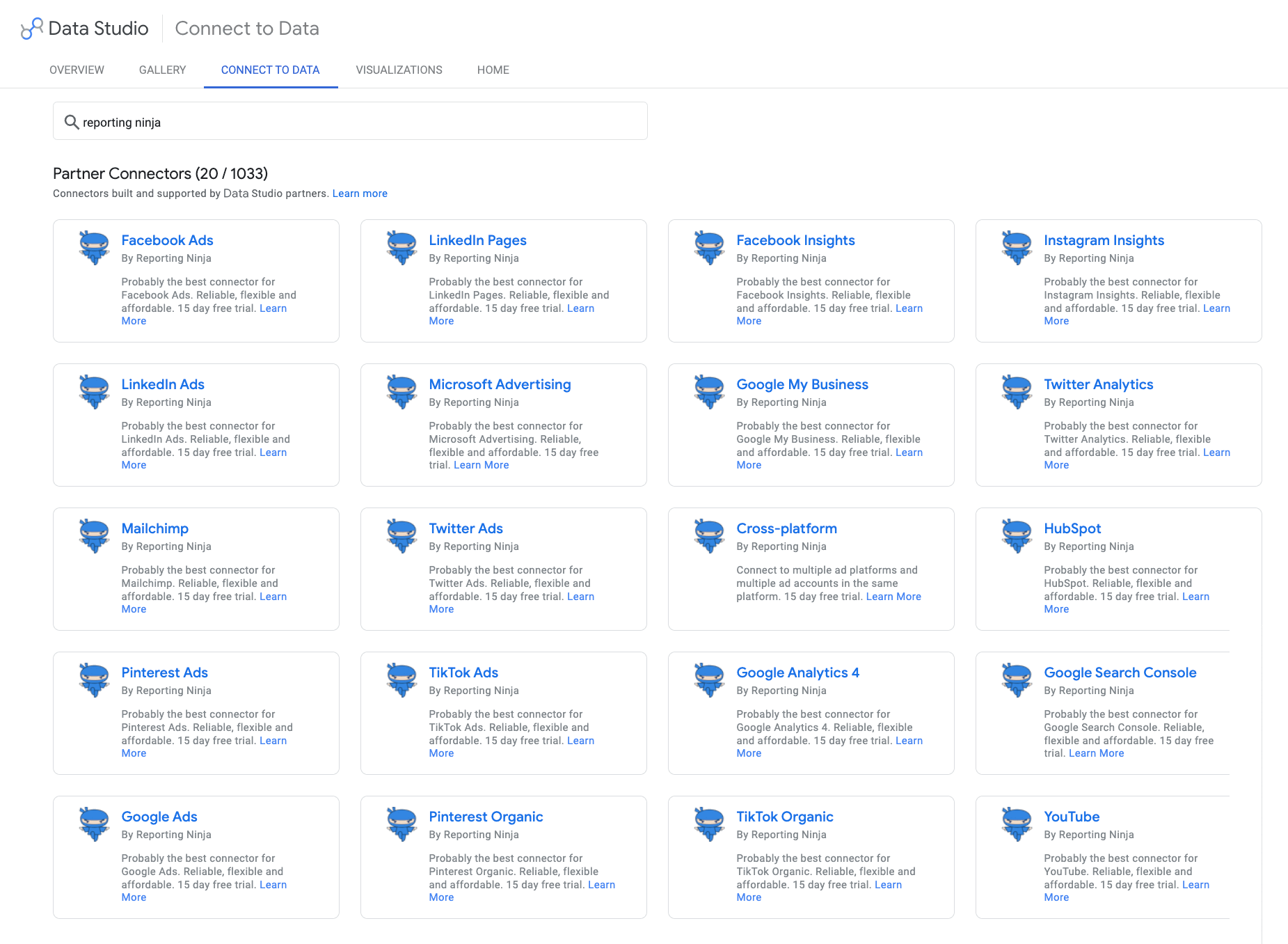Open the Facebook Insights connector title
Image resolution: width=1288 pixels, height=944 pixels.
[795, 240]
